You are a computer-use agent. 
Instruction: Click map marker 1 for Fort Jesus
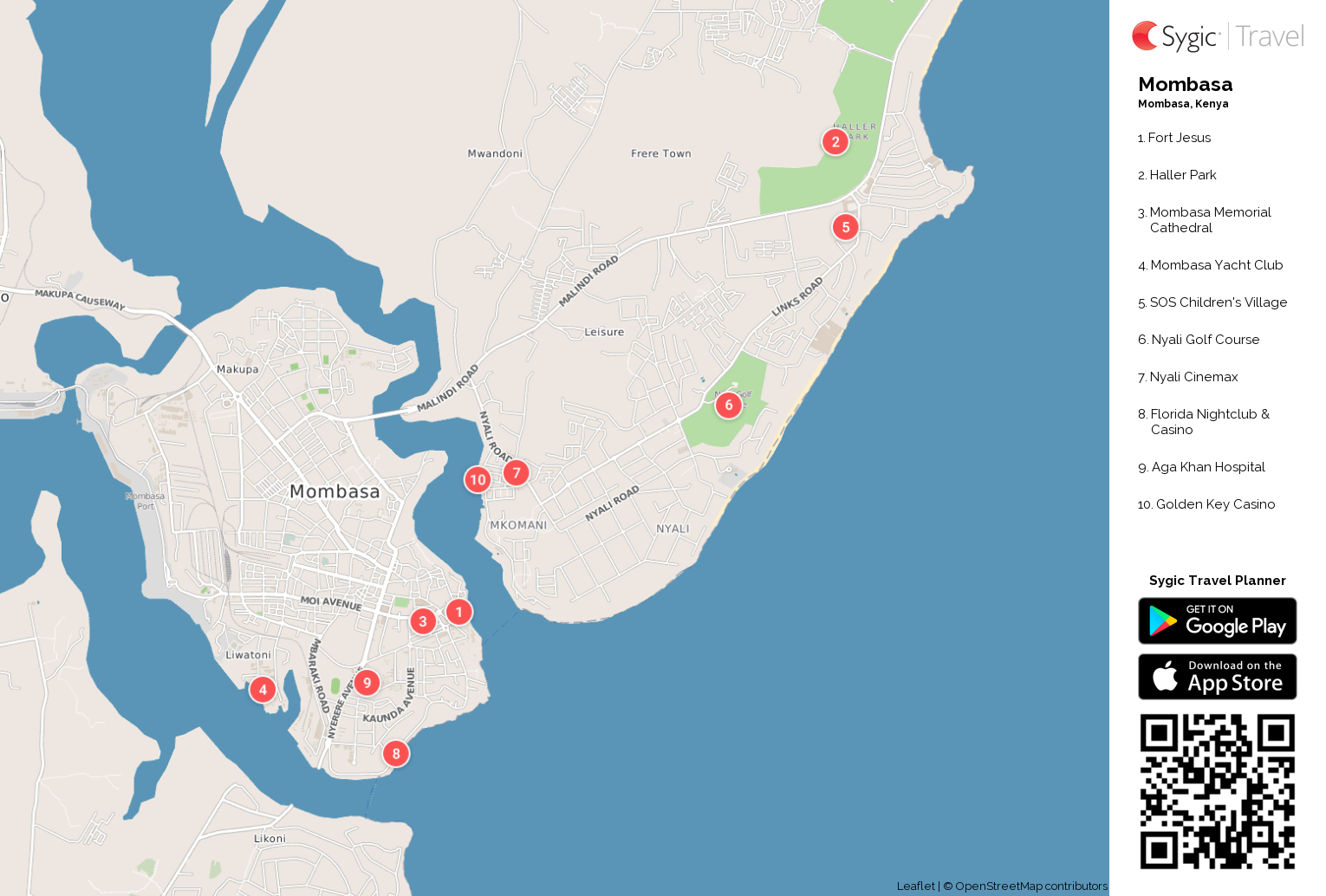click(459, 612)
